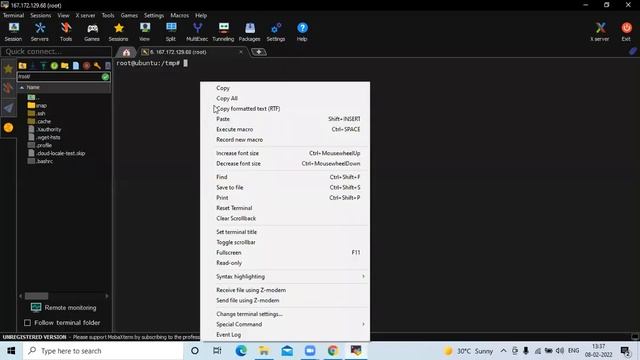
Task: Open the Help question mark icon
Action: pyautogui.click(x=302, y=32)
